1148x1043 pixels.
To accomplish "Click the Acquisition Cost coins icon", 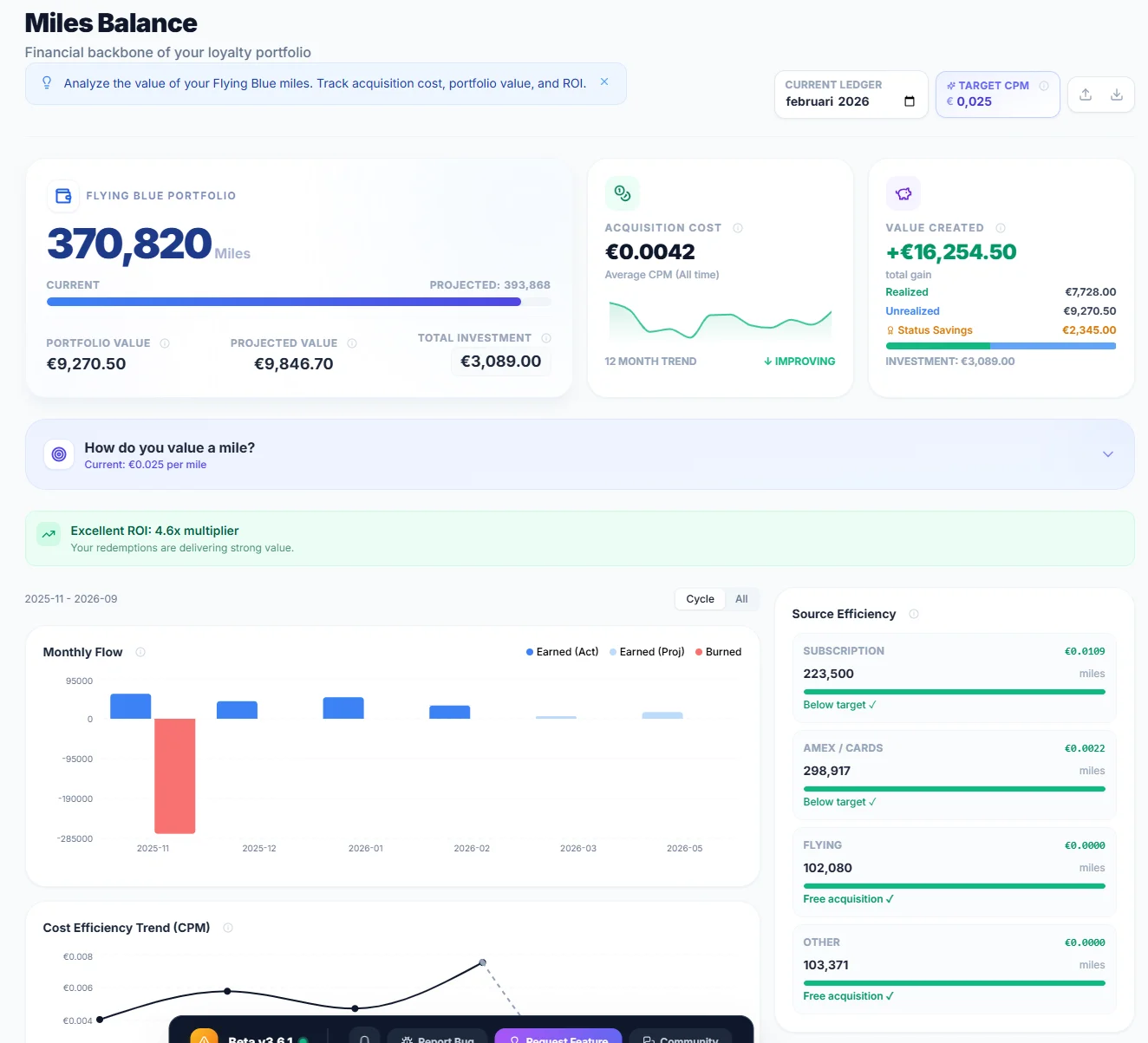I will [622, 193].
